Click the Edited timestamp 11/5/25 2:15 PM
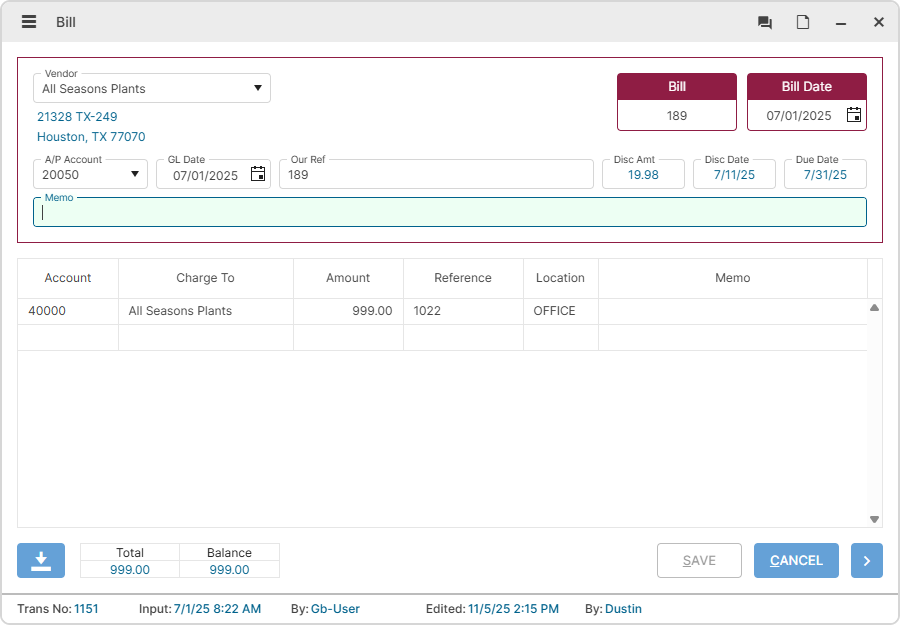Viewport: 900px width, 625px height. 513,609
